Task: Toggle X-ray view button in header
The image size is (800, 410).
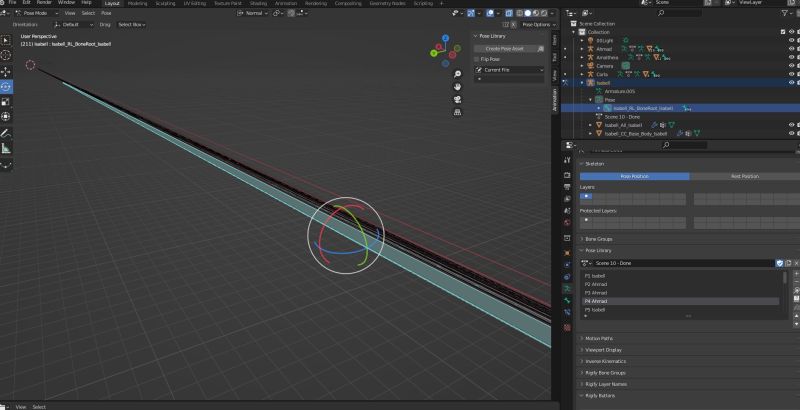Action: (x=509, y=13)
